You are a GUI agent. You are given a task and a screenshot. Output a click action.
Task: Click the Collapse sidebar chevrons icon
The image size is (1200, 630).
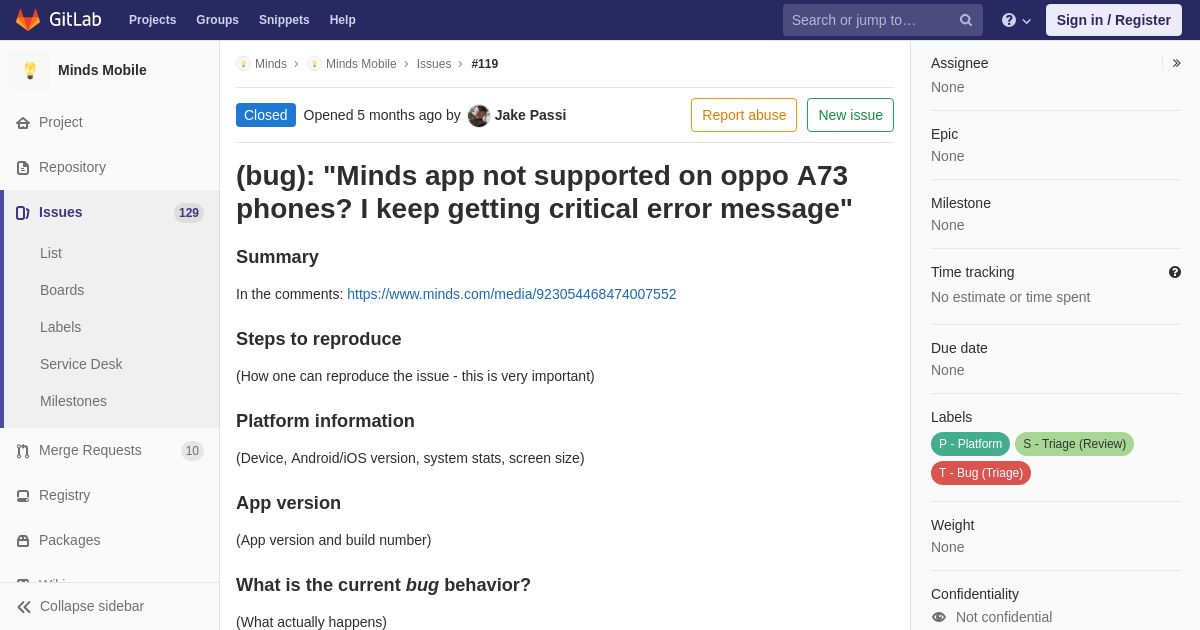(x=24, y=607)
